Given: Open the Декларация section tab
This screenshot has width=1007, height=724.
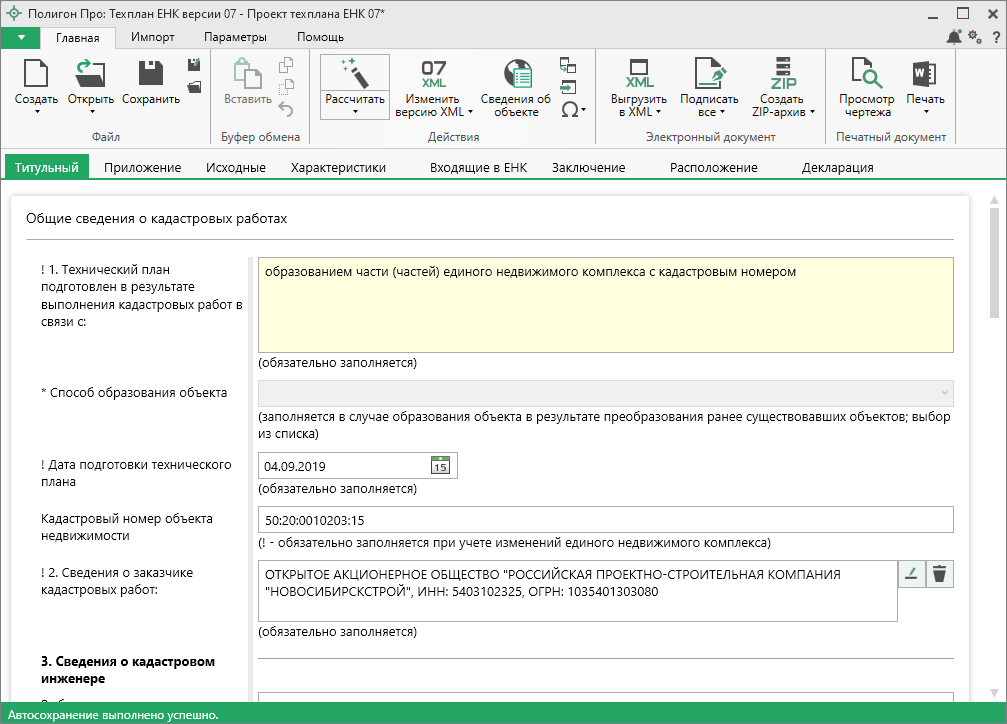Looking at the screenshot, I should (x=837, y=168).
